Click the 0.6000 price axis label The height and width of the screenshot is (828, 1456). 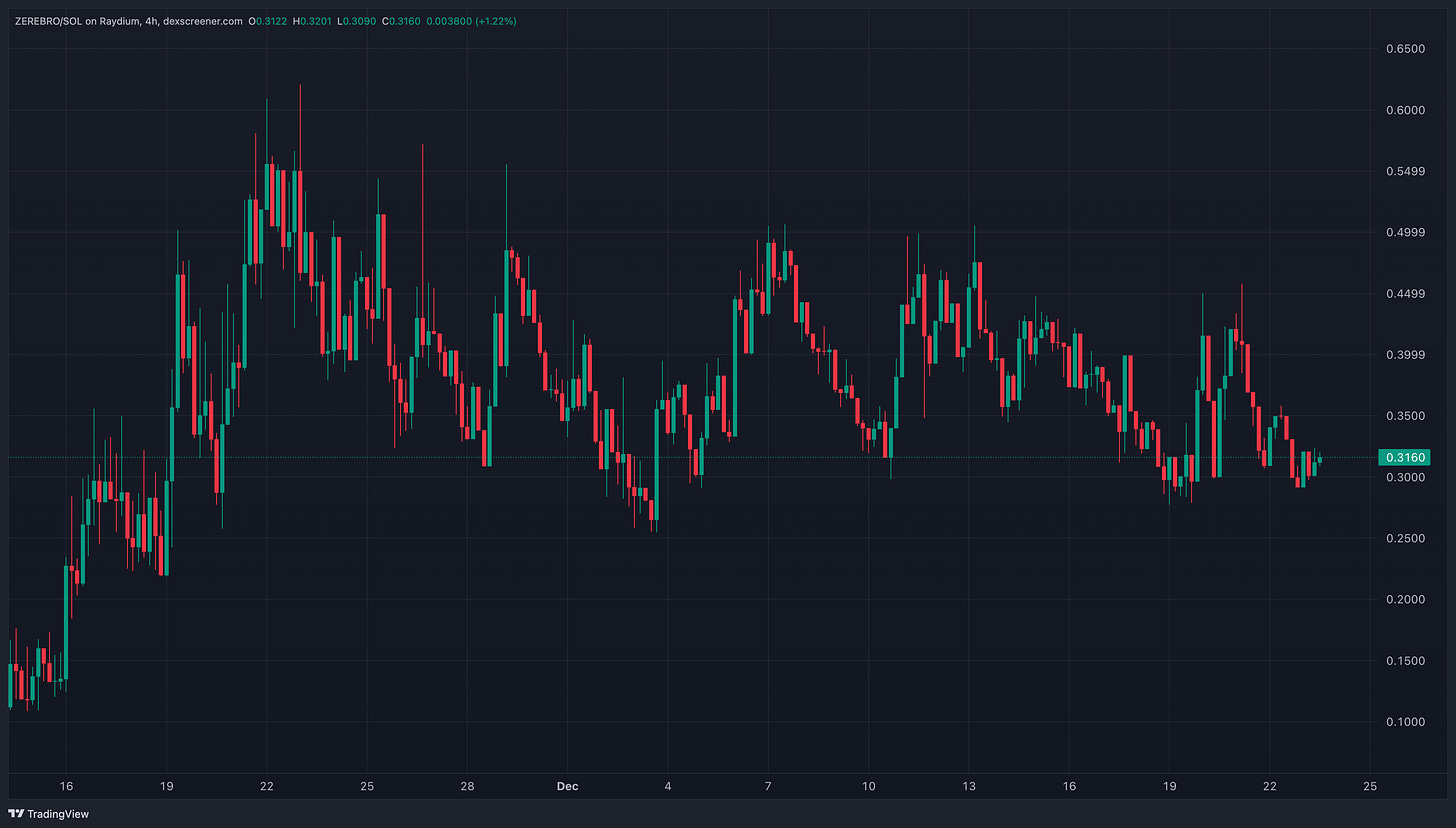point(1406,110)
